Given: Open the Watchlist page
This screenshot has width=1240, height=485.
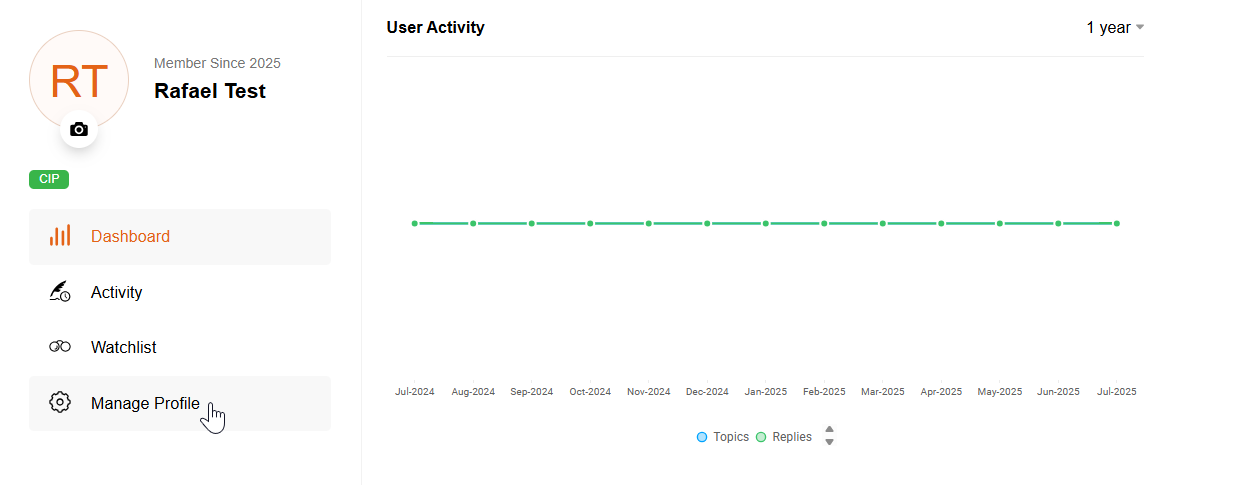Looking at the screenshot, I should click(x=123, y=347).
